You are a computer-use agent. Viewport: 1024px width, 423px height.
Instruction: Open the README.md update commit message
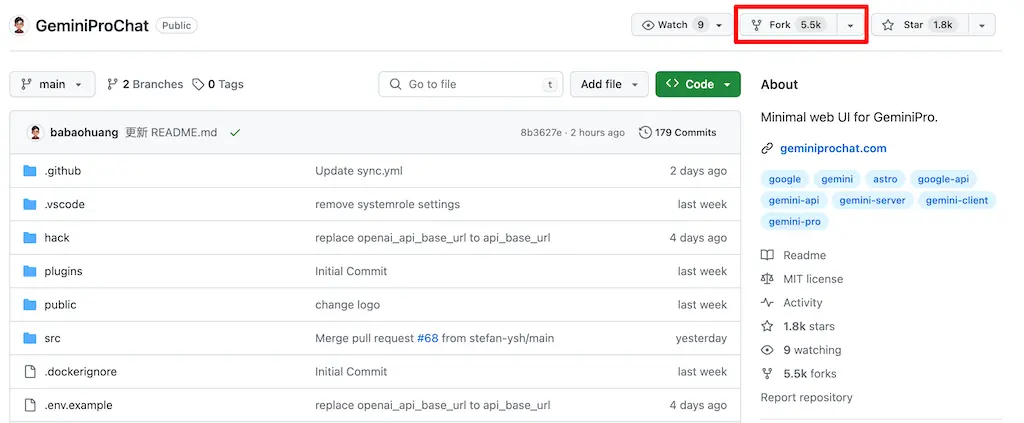click(x=171, y=133)
